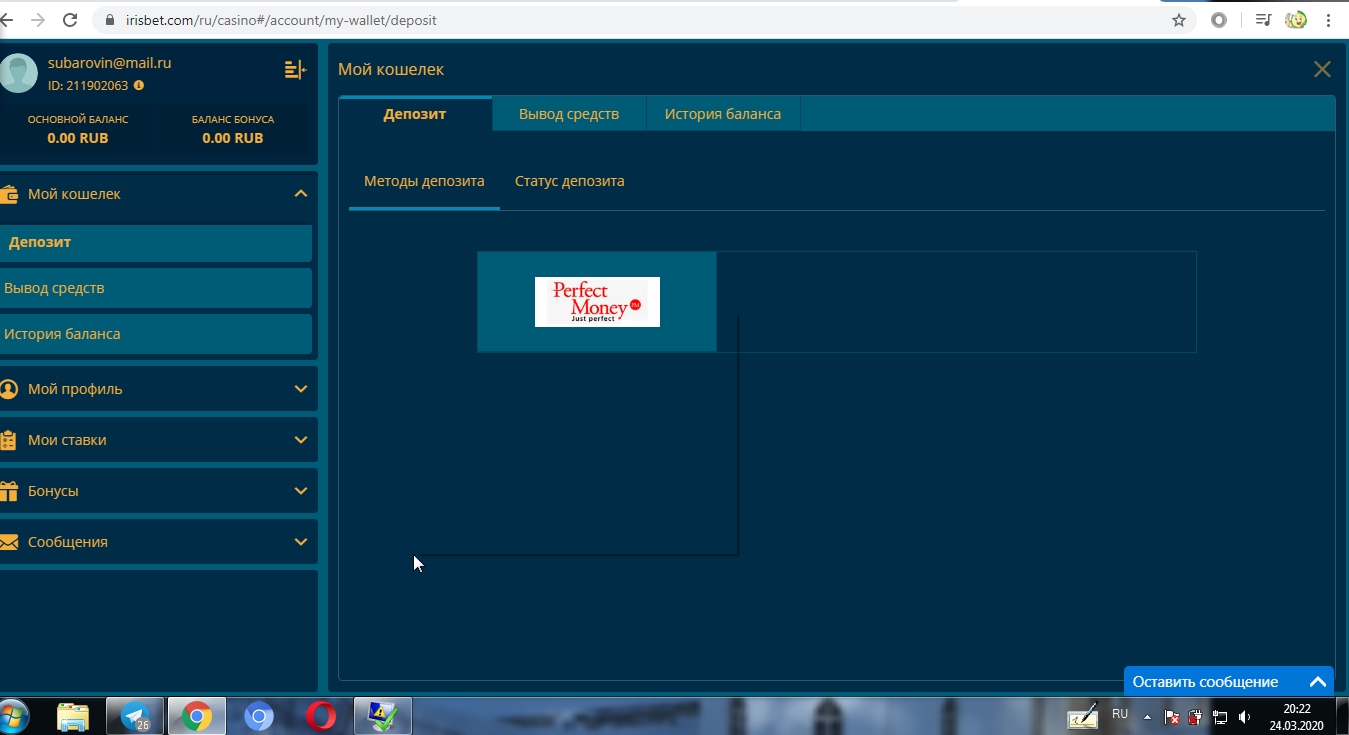Expand the Бонусы section chevron
Viewport: 1349px width, 735px height.
coord(301,491)
